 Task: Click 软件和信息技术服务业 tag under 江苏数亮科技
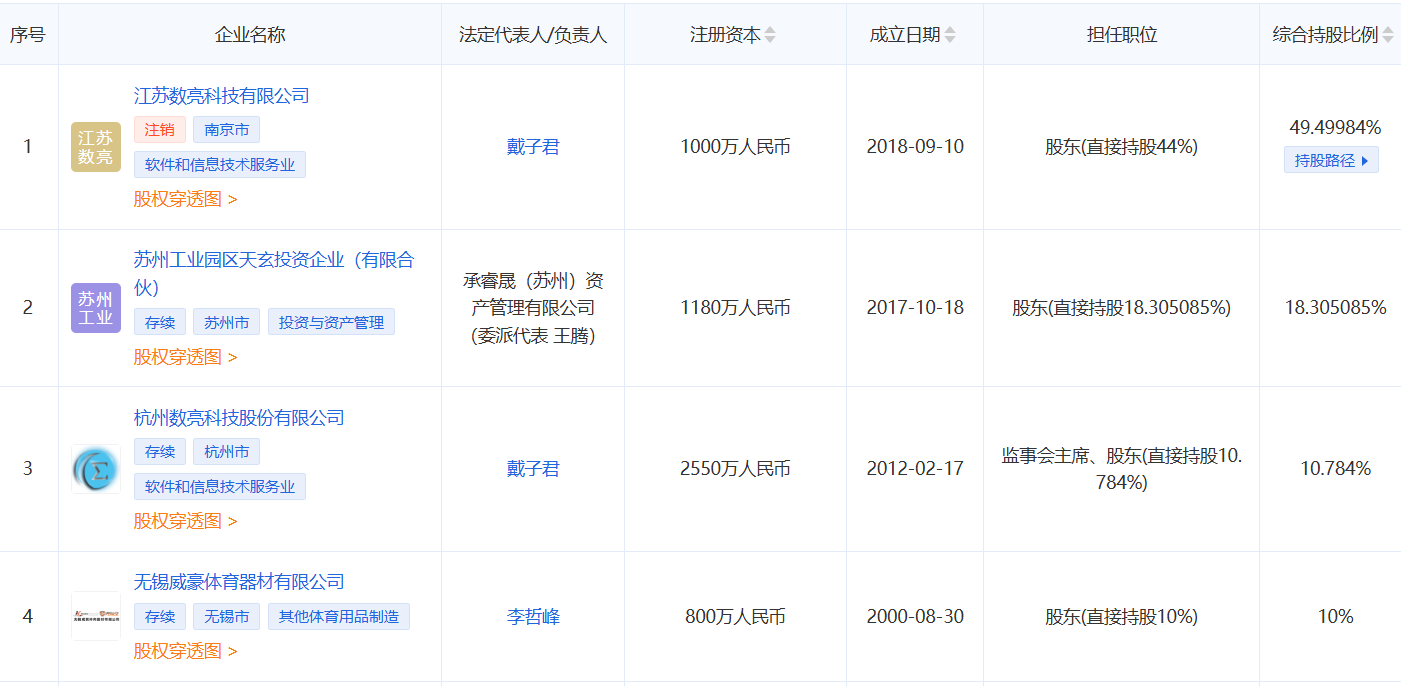[220, 165]
